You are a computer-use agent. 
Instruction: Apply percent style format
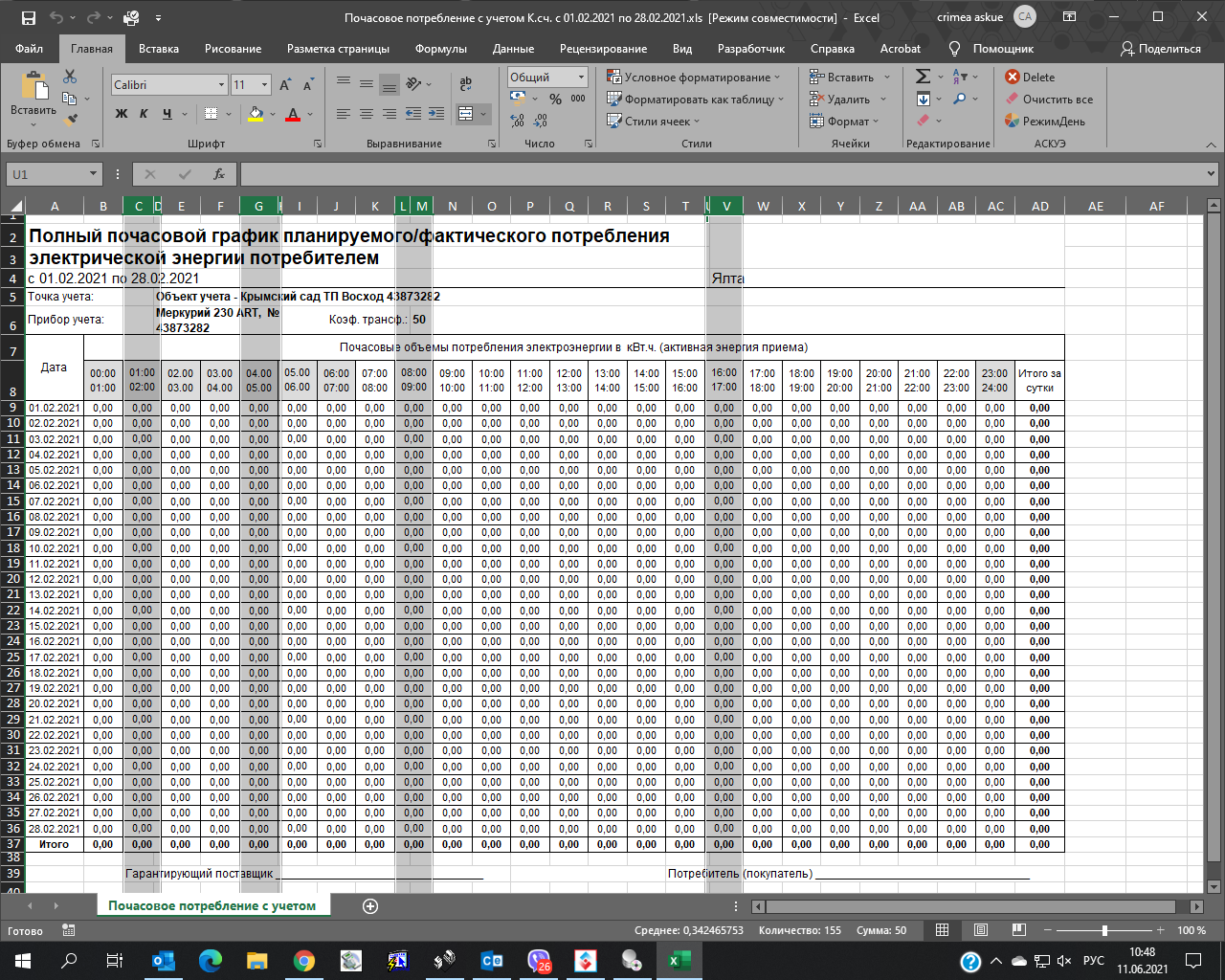[555, 99]
